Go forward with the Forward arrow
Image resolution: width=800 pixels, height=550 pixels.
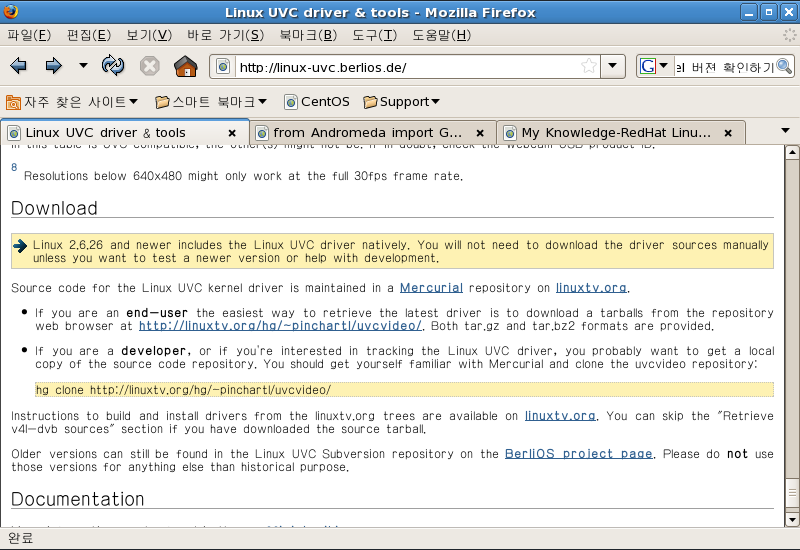point(54,66)
